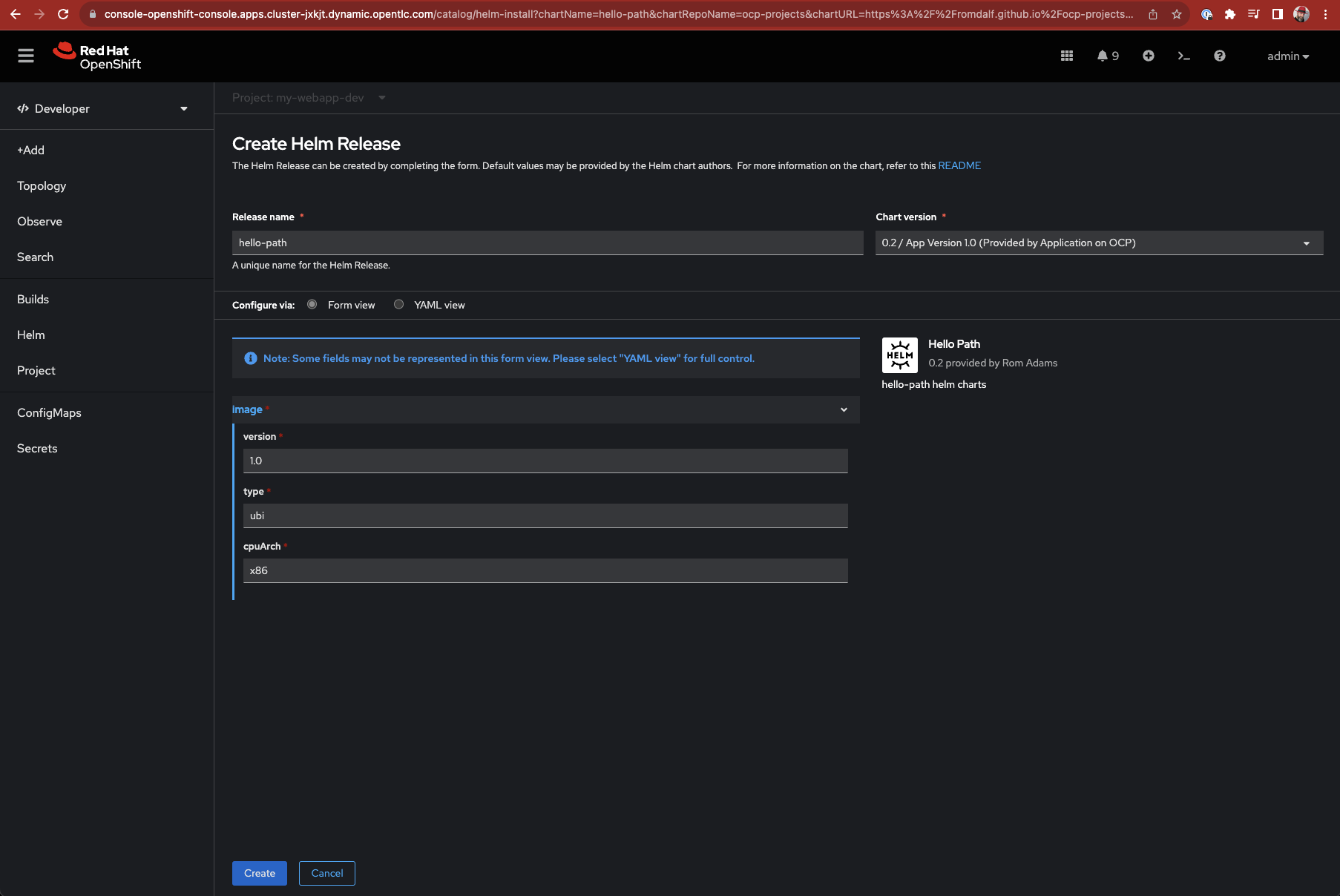
Task: Open the hamburger navigation menu
Action: click(x=26, y=56)
